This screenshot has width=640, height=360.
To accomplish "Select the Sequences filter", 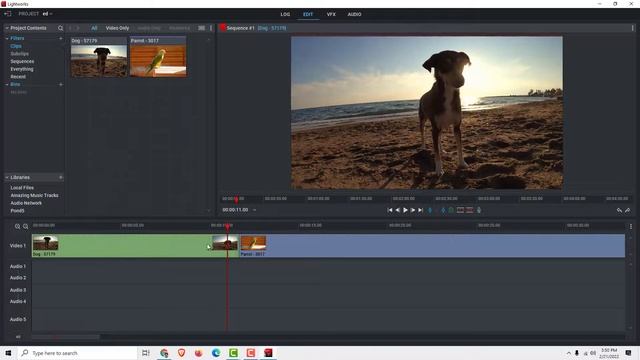I will [x=22, y=62].
